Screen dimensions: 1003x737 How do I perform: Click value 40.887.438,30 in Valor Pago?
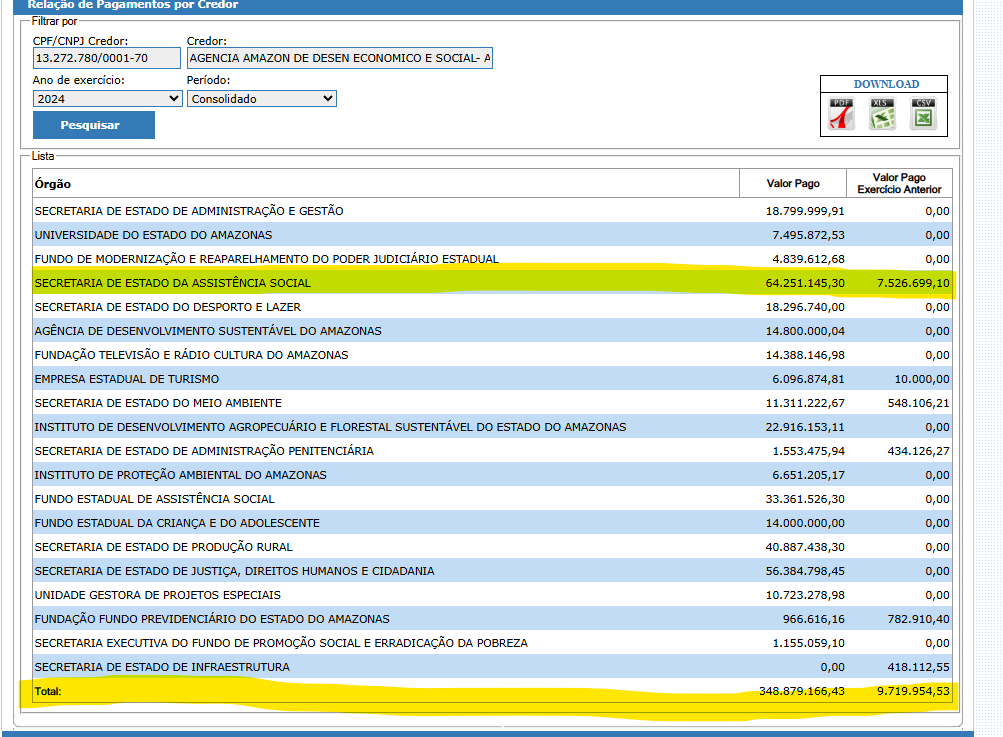pos(805,547)
